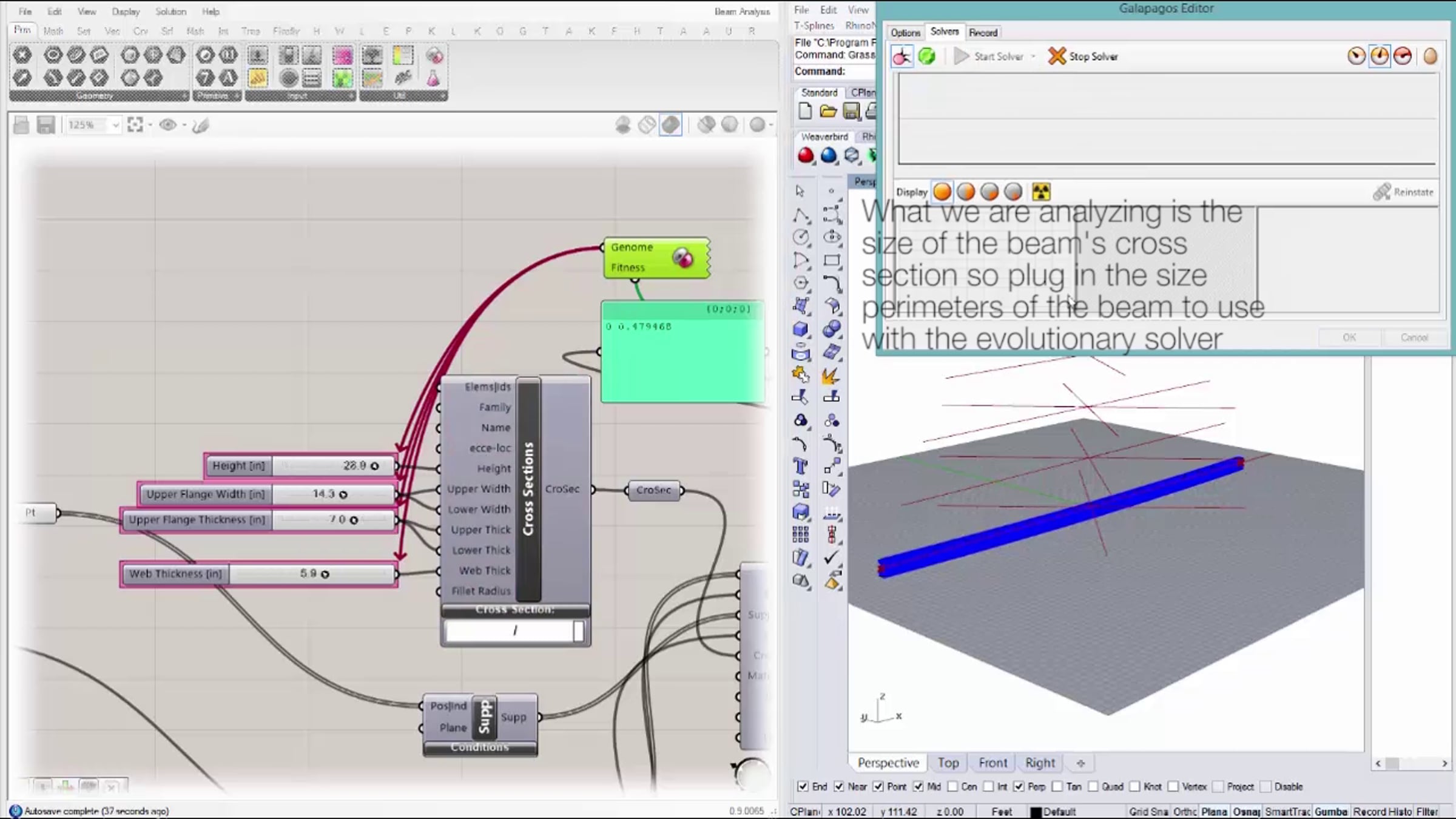The width and height of the screenshot is (1456, 819).
Task: Toggle the End osnap checkbox
Action: point(803,787)
